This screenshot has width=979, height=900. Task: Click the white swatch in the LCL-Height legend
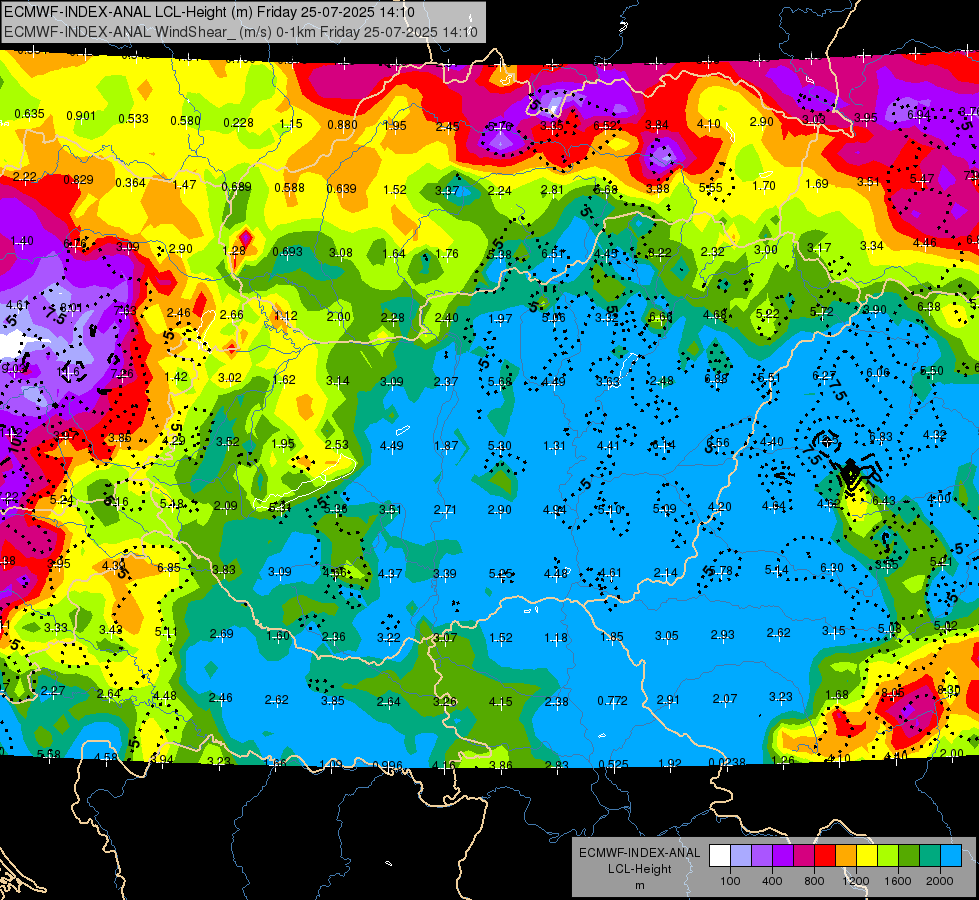coord(720,856)
